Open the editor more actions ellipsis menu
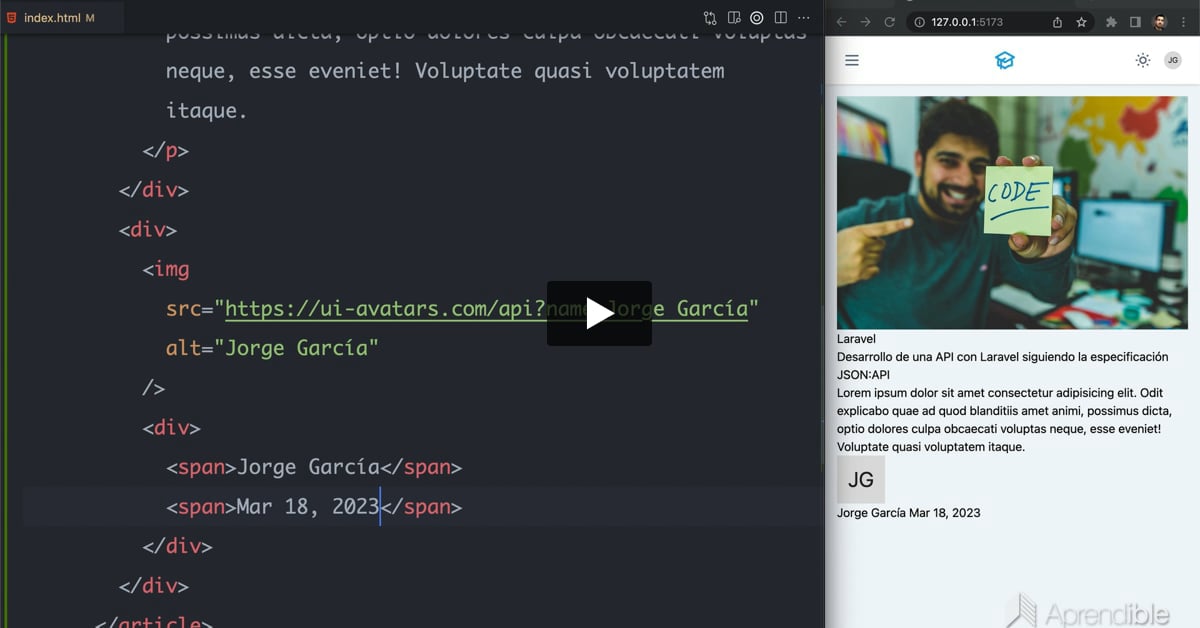The height and width of the screenshot is (628, 1200). coord(805,18)
